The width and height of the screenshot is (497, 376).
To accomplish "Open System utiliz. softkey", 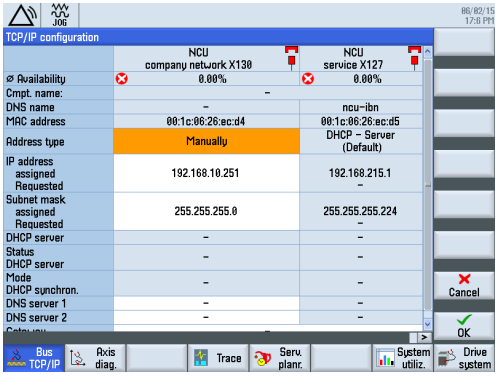I will [x=403, y=358].
